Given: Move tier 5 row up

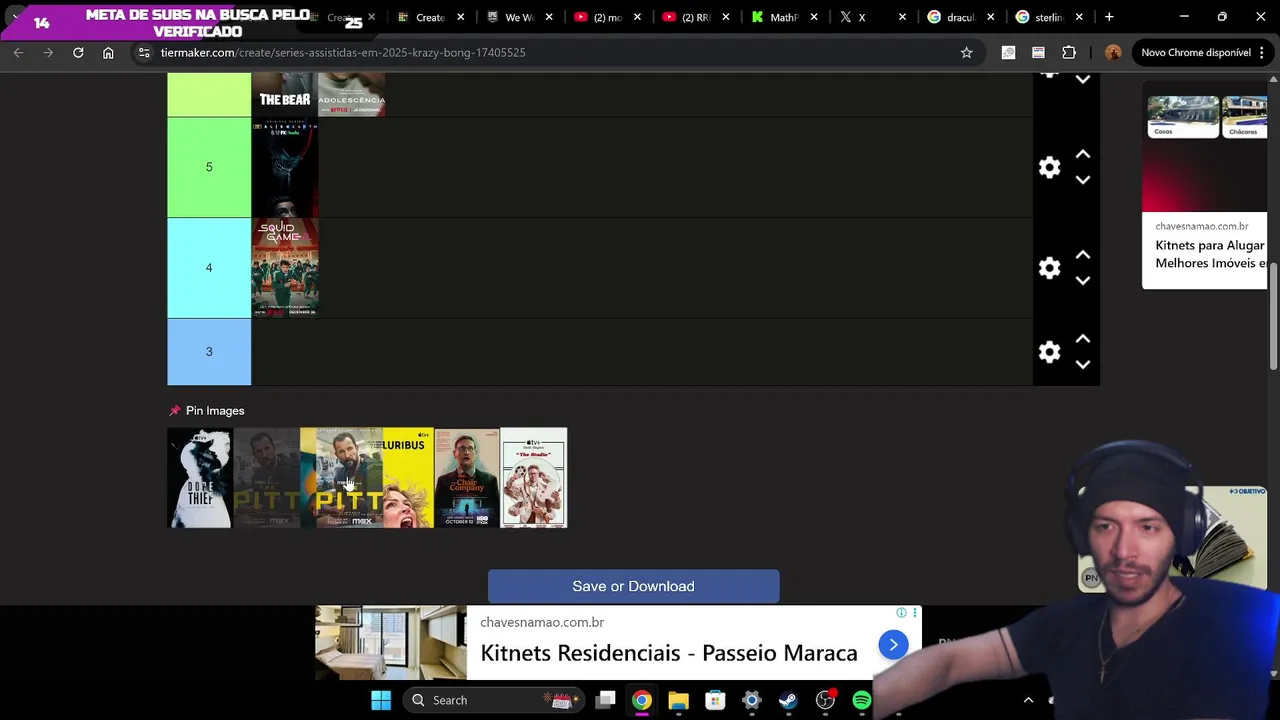Looking at the screenshot, I should 1083,155.
